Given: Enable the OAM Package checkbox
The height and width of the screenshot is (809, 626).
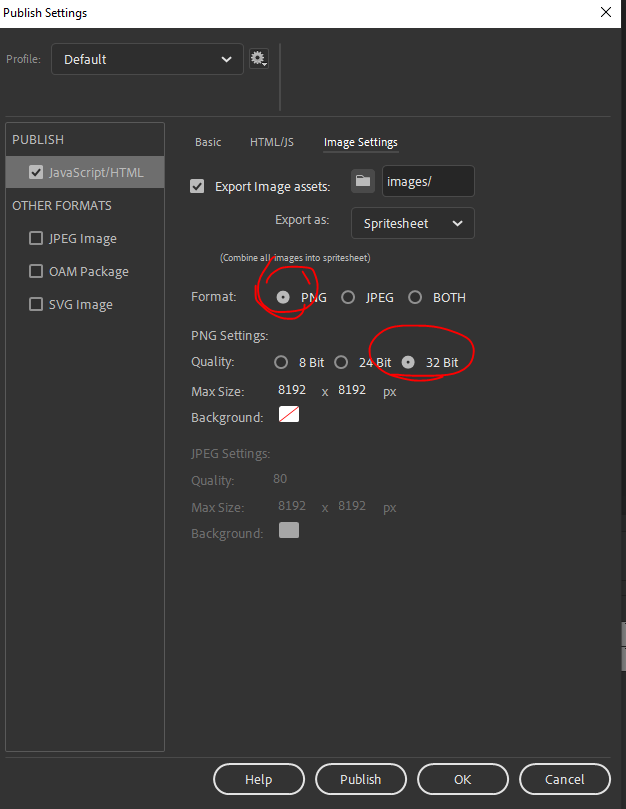Looking at the screenshot, I should click(37, 271).
